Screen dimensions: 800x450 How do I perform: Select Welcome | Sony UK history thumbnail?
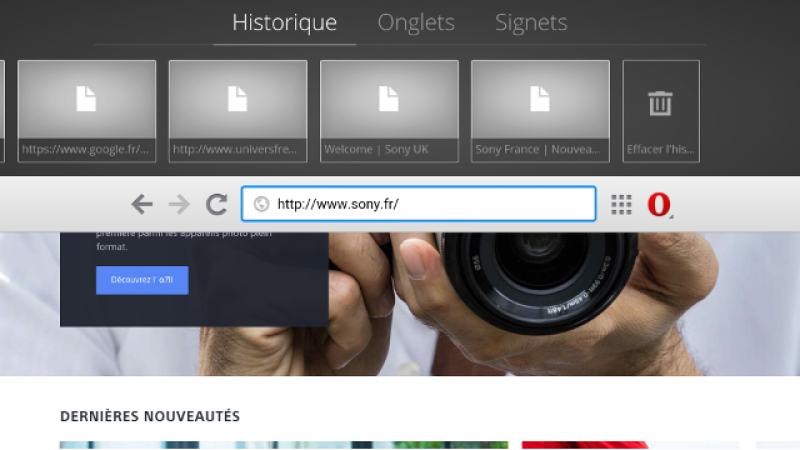[x=389, y=110]
